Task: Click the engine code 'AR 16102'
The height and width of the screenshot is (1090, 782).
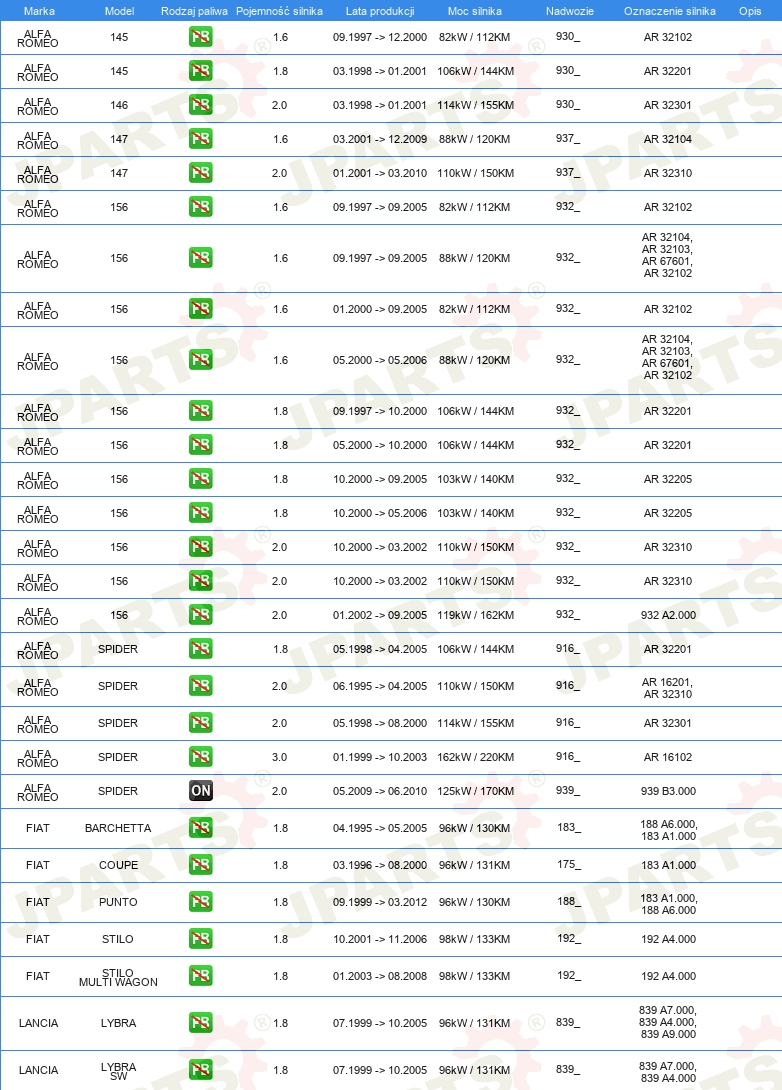Action: pyautogui.click(x=668, y=757)
